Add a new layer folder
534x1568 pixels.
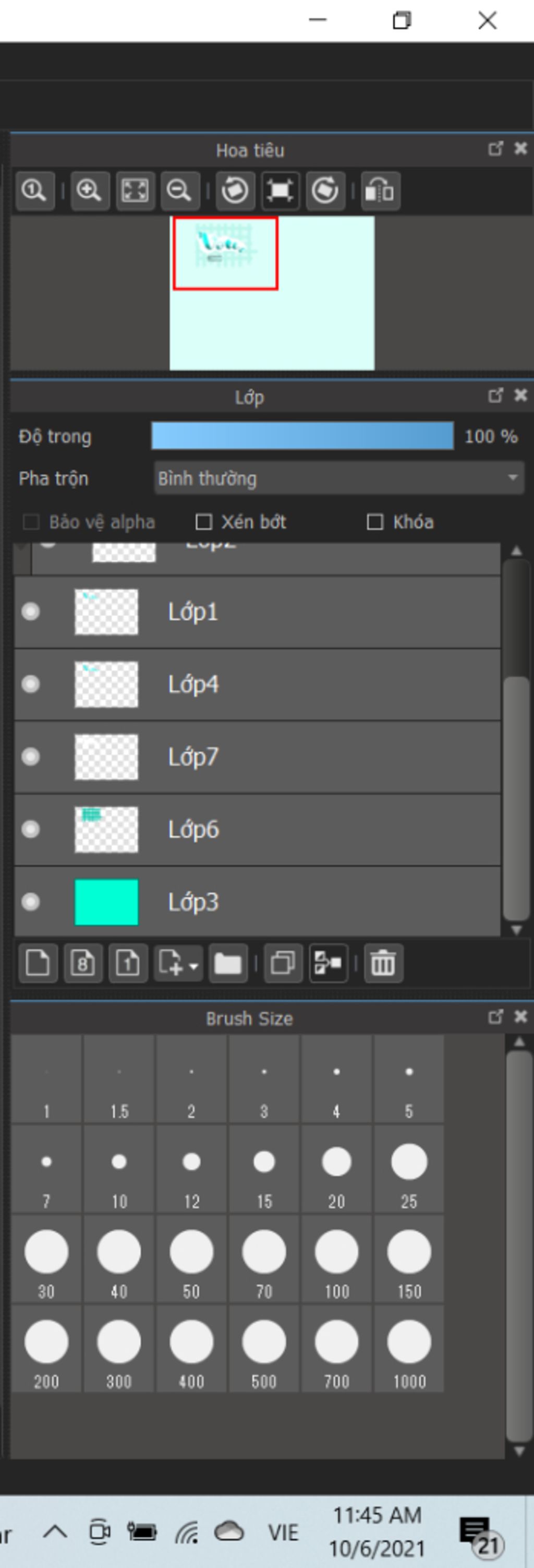[x=227, y=963]
